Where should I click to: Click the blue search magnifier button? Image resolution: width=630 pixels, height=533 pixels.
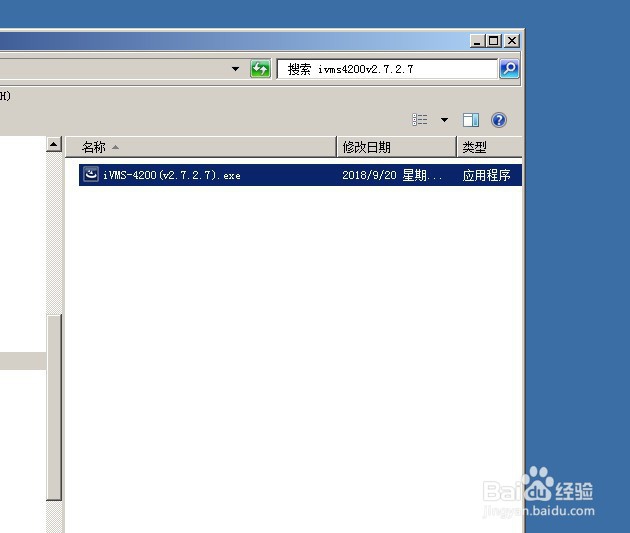coord(509,69)
